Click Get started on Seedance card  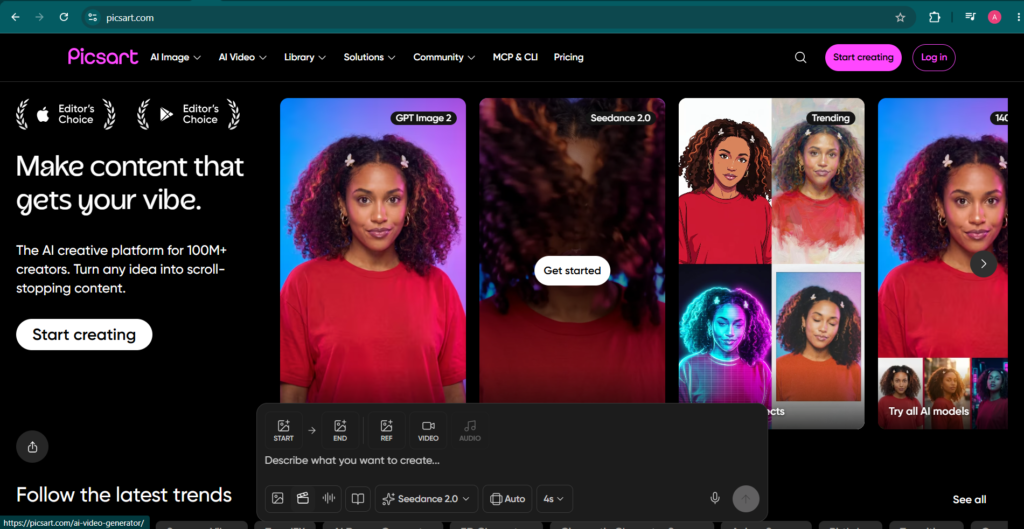click(x=572, y=270)
